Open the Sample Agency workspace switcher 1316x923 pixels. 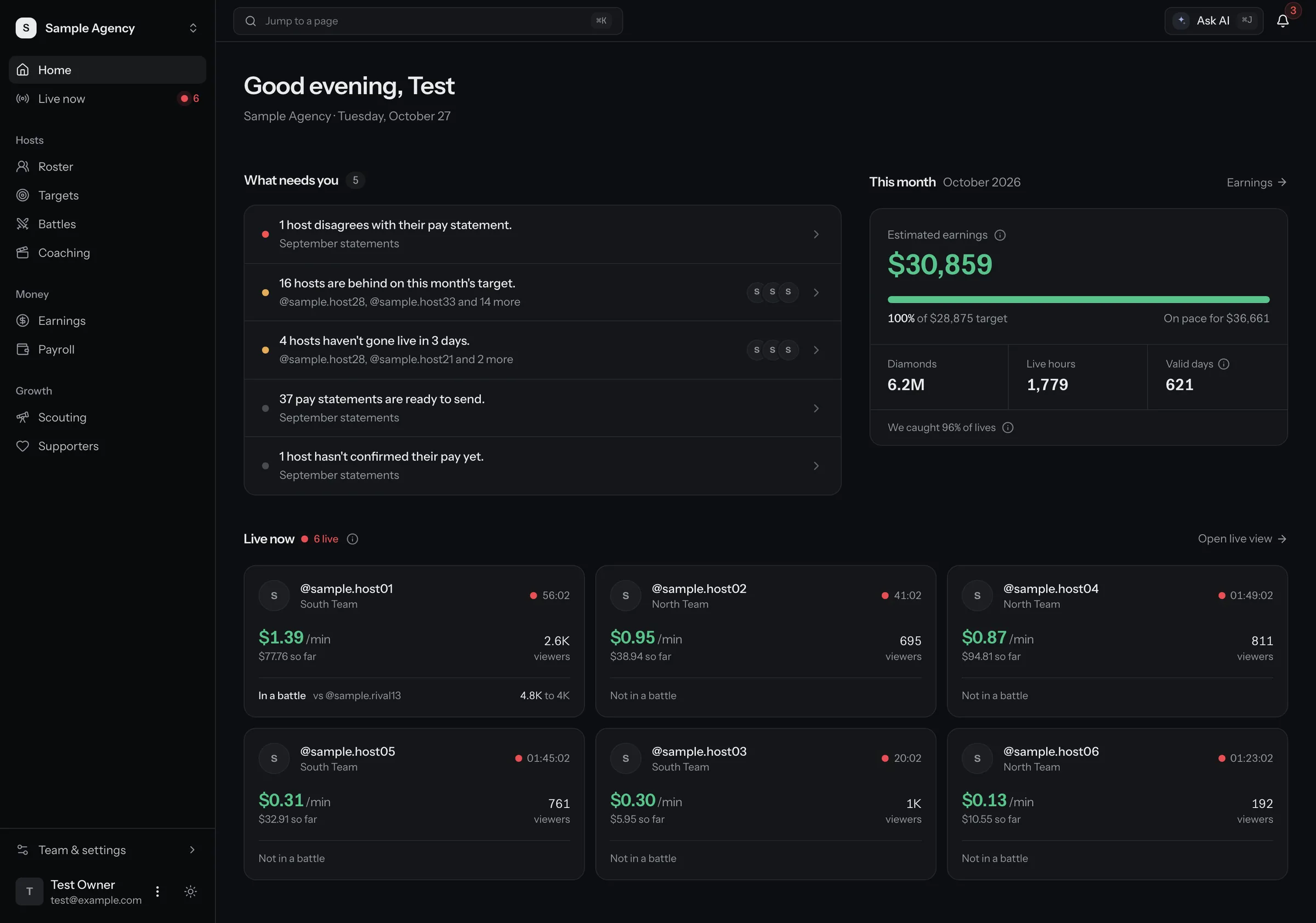coord(107,28)
